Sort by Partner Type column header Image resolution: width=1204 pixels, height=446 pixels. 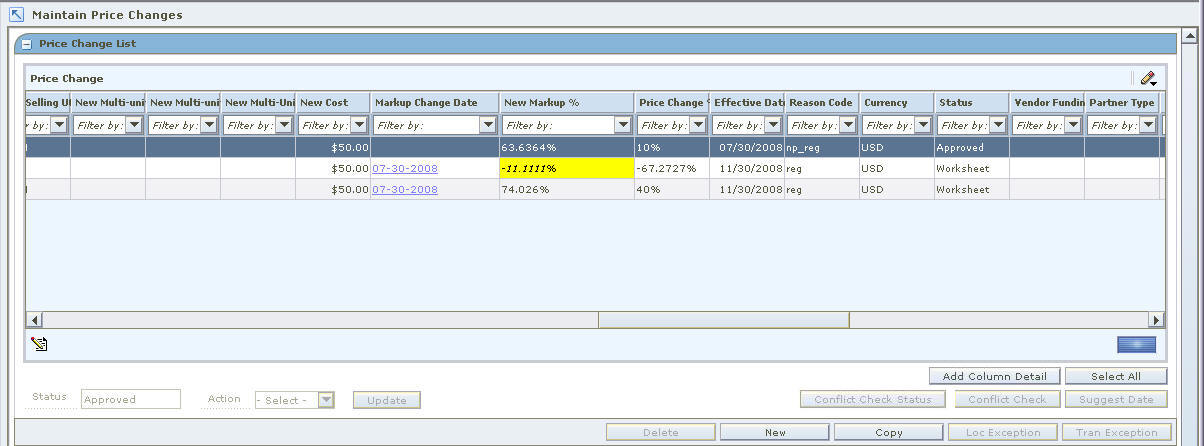[x=1122, y=102]
